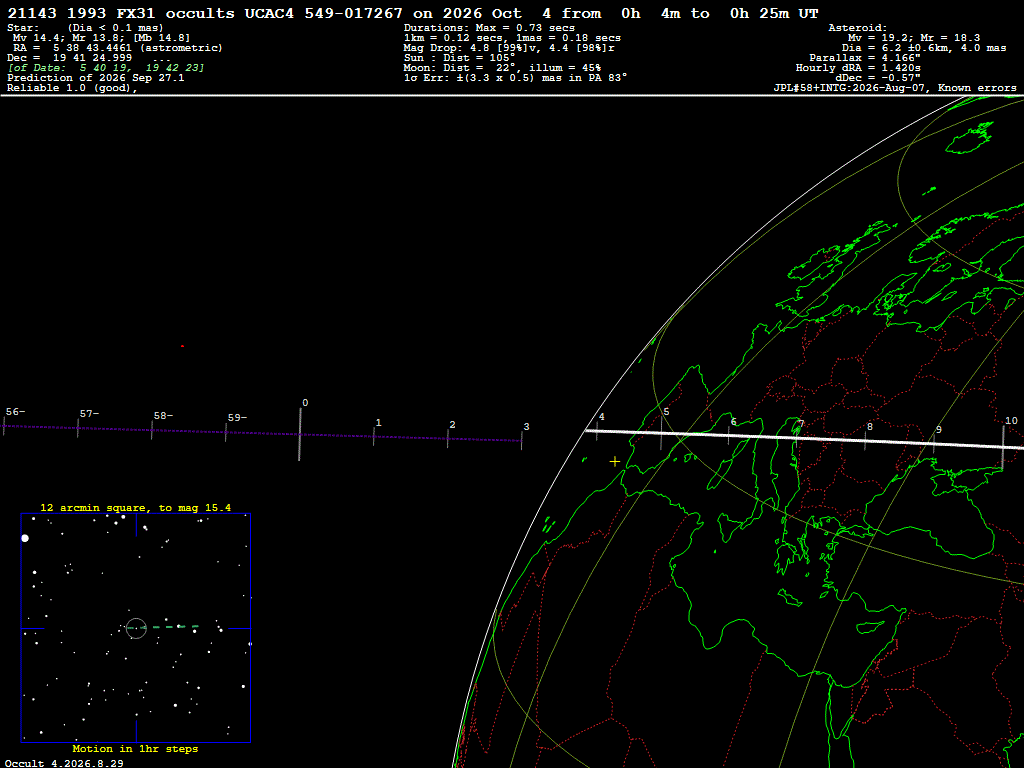Click tick mark 3 on the purple path
This screenshot has width=1024, height=768.
522,441
